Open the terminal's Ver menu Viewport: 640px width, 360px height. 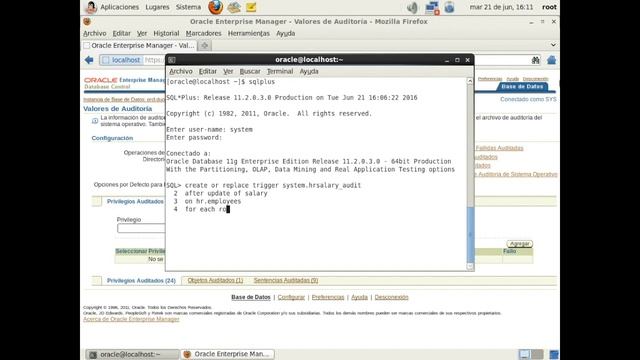(228, 71)
